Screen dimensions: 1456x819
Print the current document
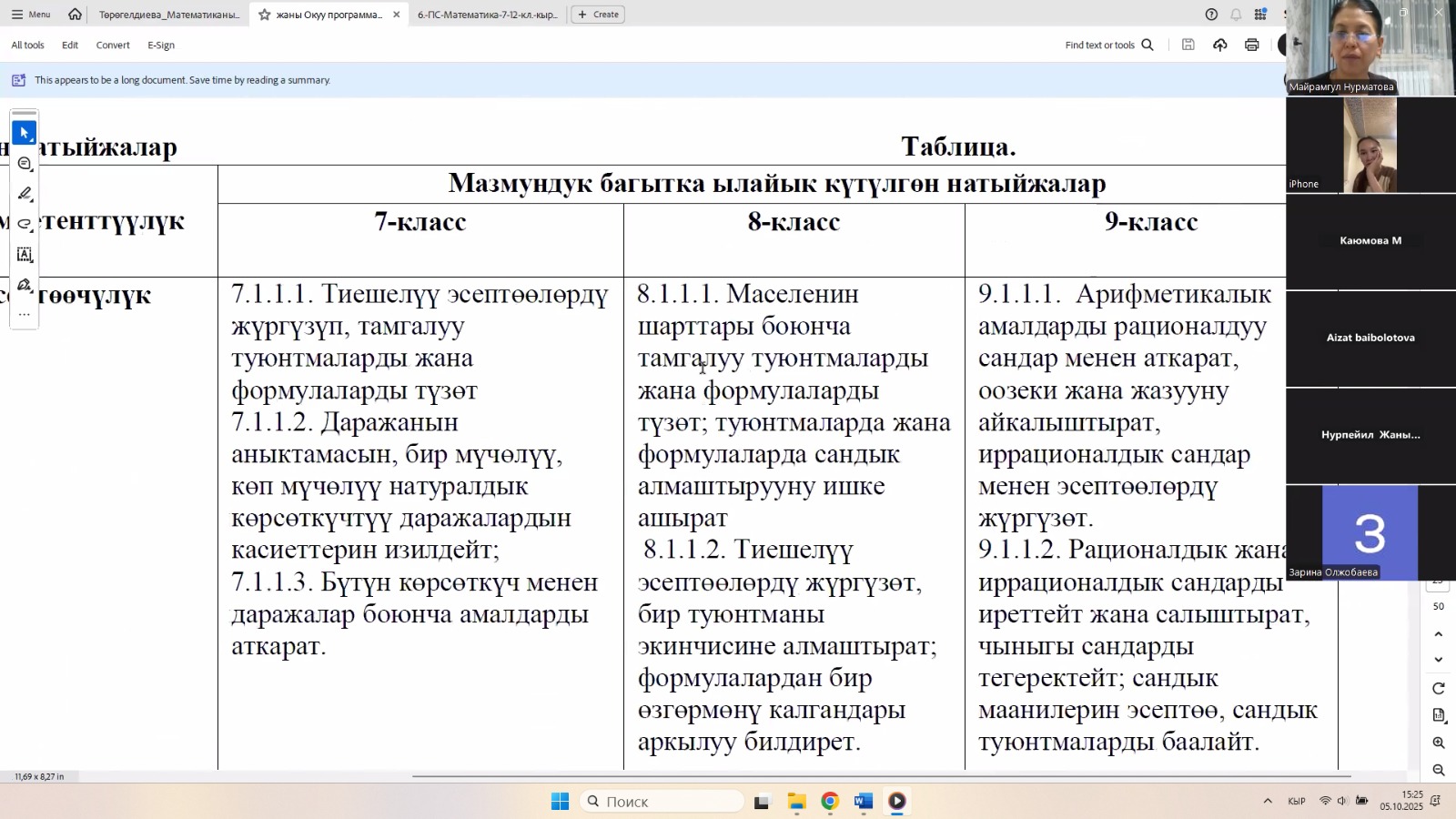point(1251,45)
